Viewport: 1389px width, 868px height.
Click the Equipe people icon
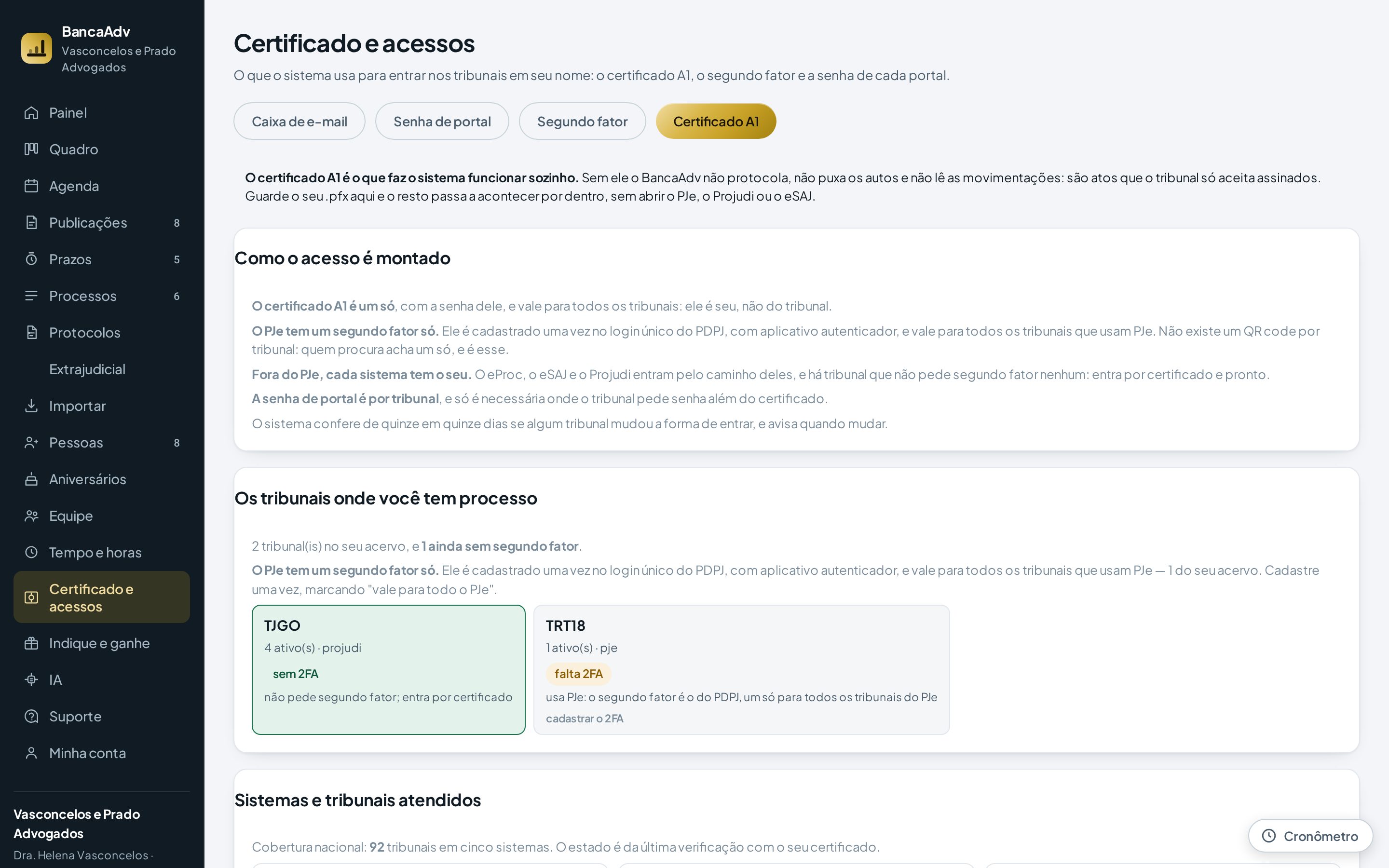(x=31, y=516)
